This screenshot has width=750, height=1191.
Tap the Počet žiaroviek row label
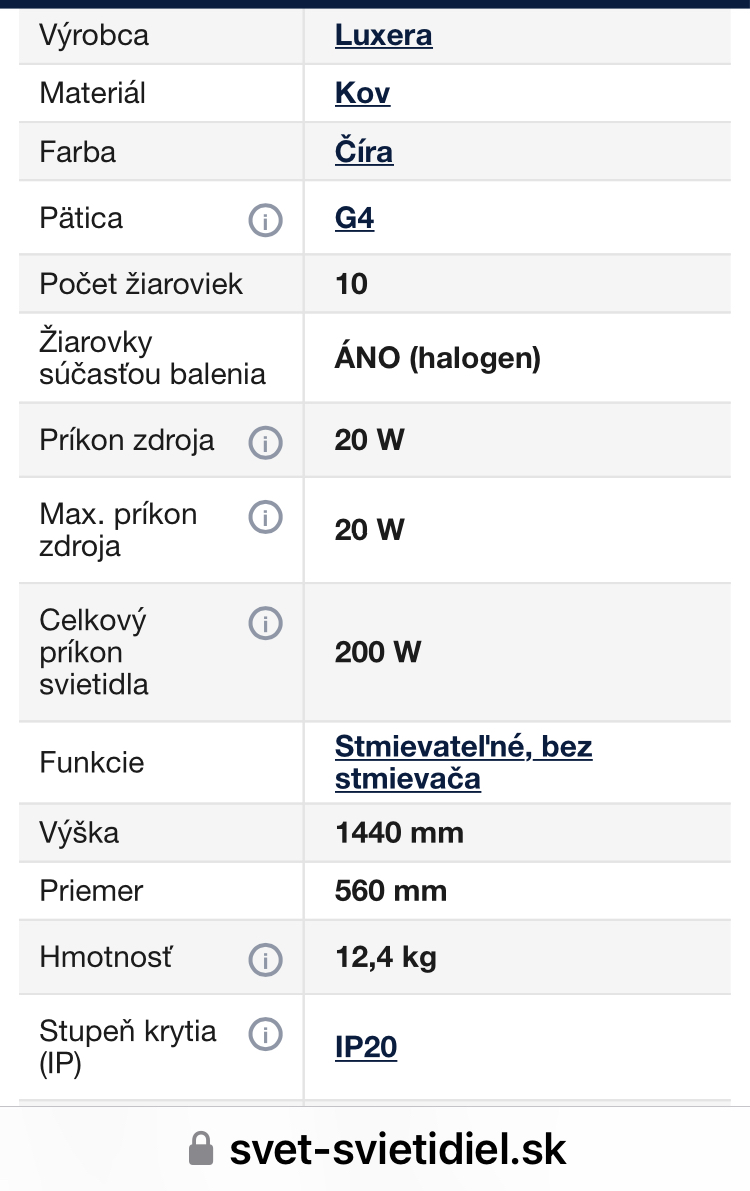(x=141, y=284)
